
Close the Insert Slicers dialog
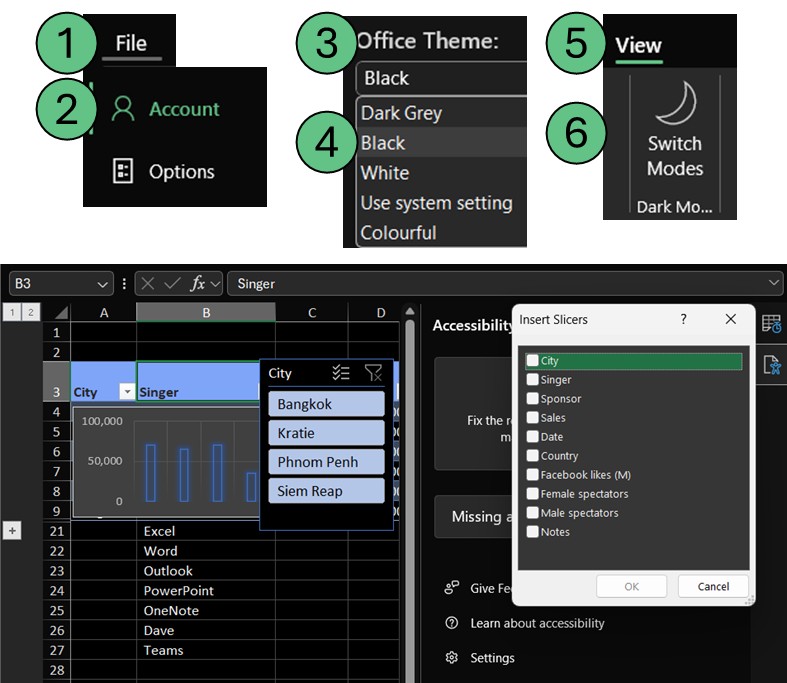[731, 319]
